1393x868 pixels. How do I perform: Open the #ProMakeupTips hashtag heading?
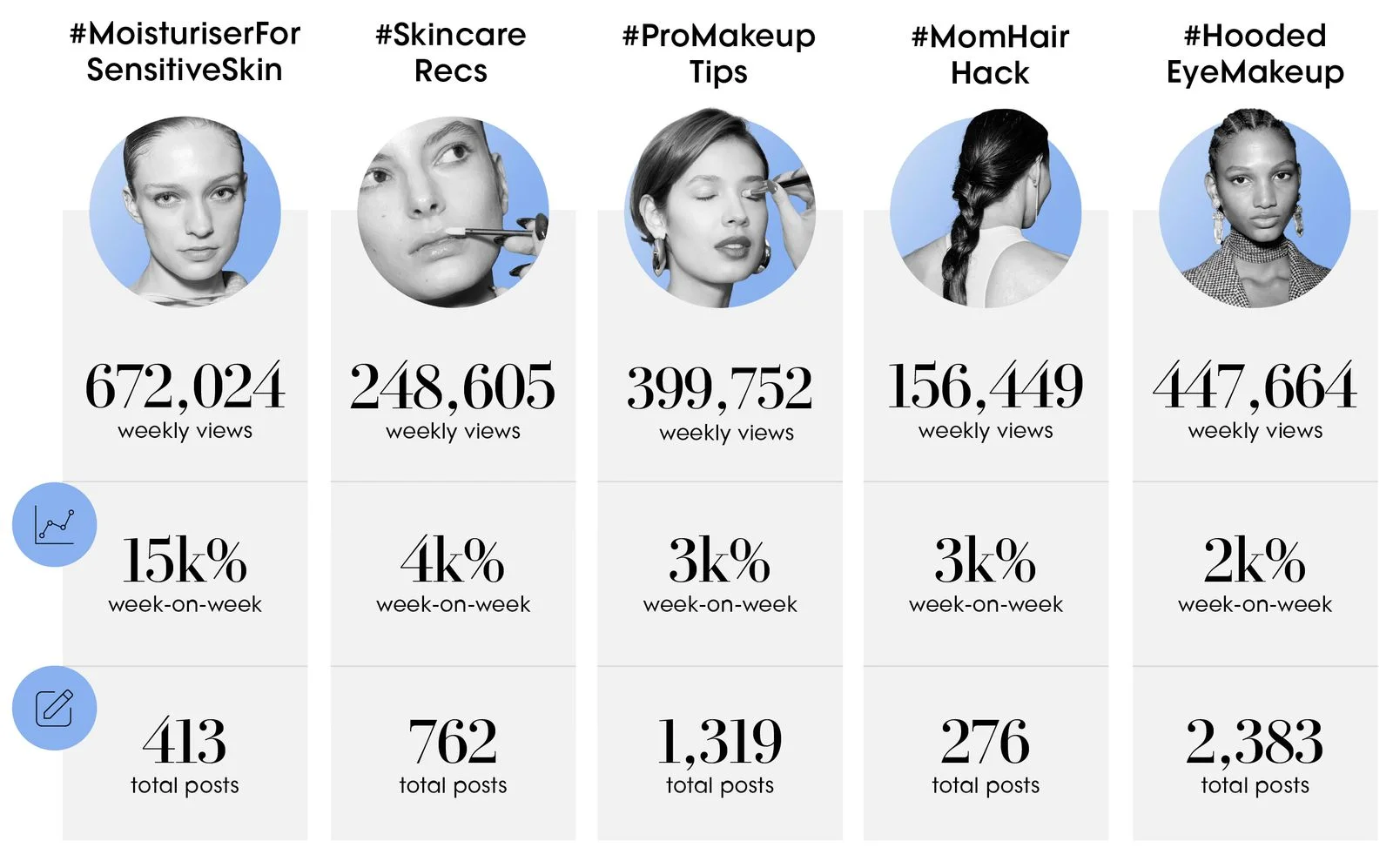(719, 53)
